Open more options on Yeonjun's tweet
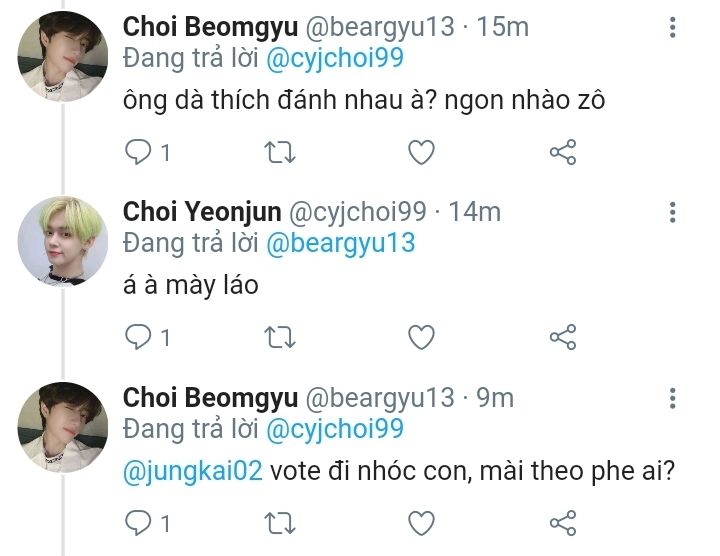 pos(672,212)
